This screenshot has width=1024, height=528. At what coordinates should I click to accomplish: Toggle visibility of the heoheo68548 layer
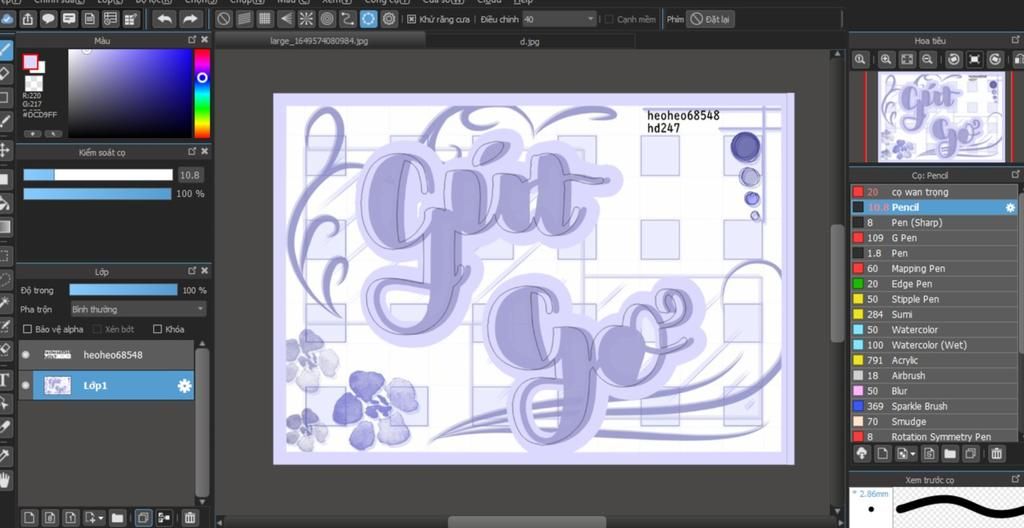click(25, 355)
